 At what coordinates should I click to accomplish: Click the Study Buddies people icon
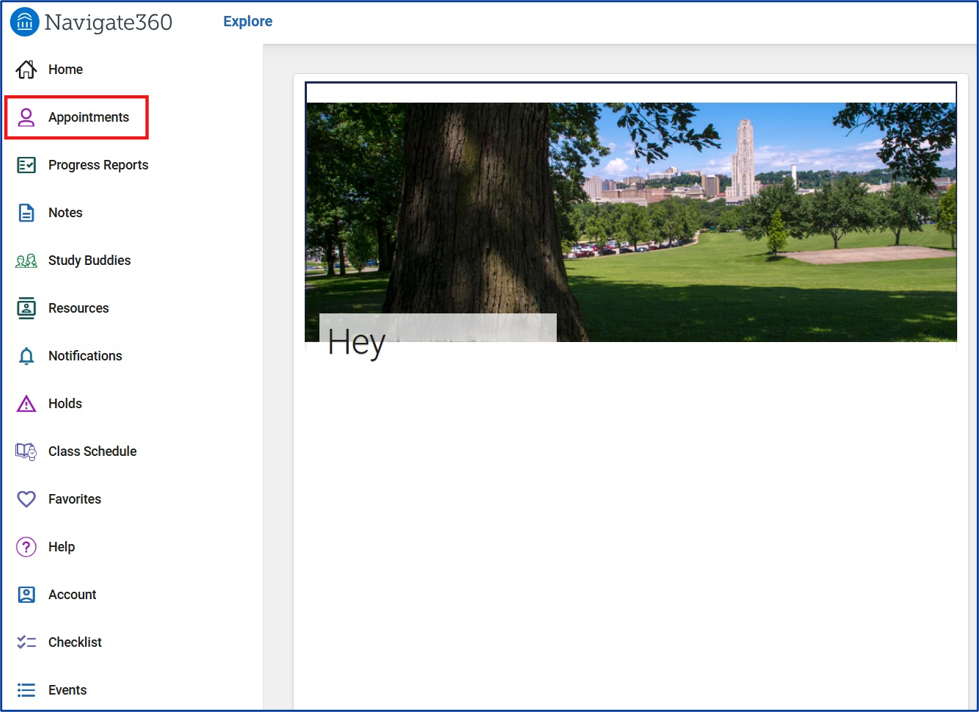coord(26,260)
